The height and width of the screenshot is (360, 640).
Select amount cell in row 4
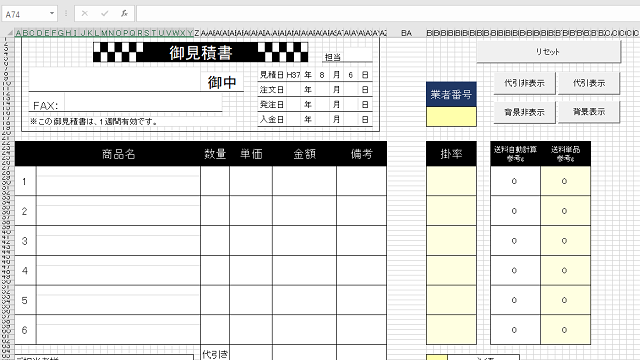click(304, 270)
